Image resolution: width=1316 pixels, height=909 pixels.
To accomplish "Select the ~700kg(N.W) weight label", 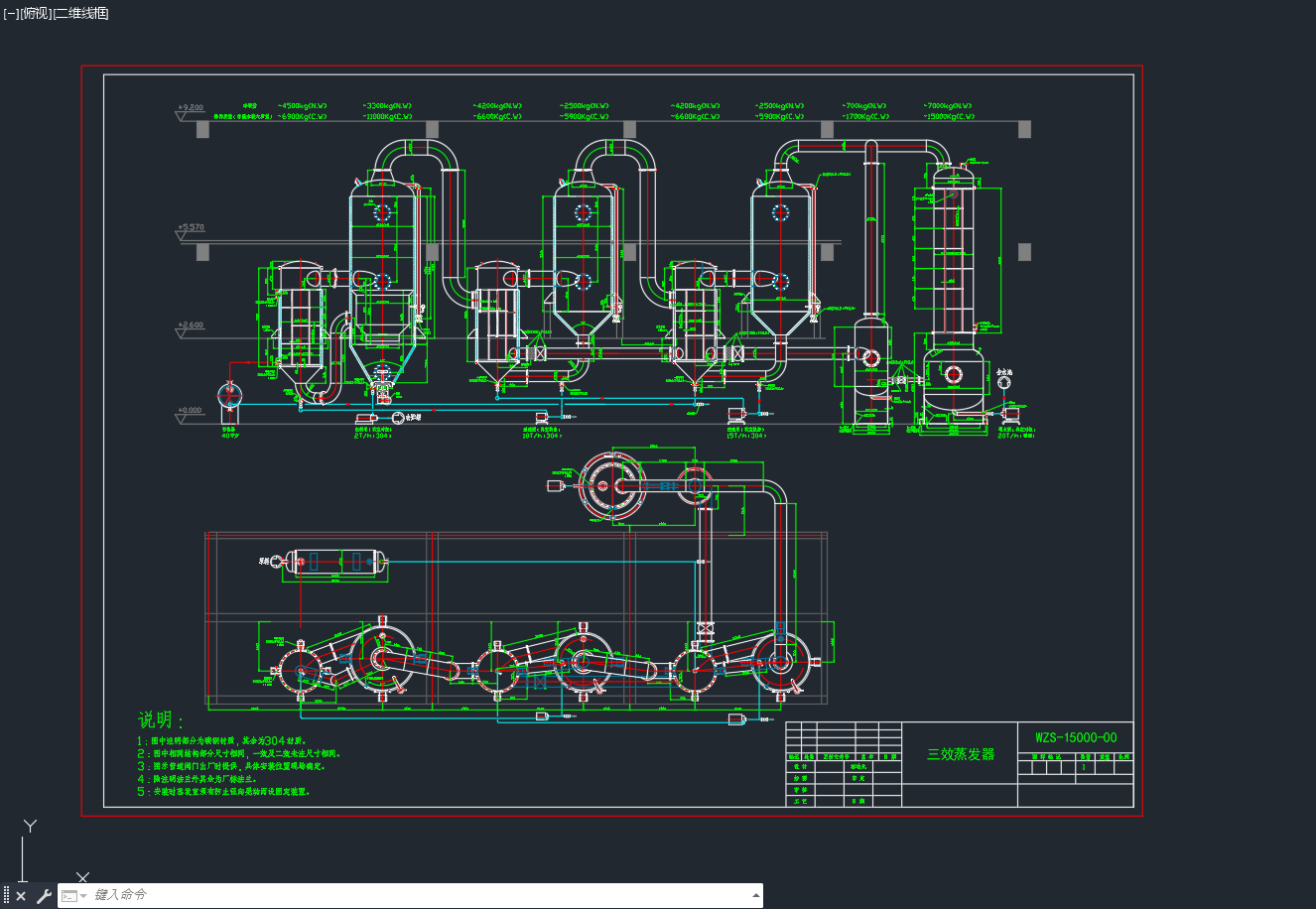I will pyautogui.click(x=864, y=105).
